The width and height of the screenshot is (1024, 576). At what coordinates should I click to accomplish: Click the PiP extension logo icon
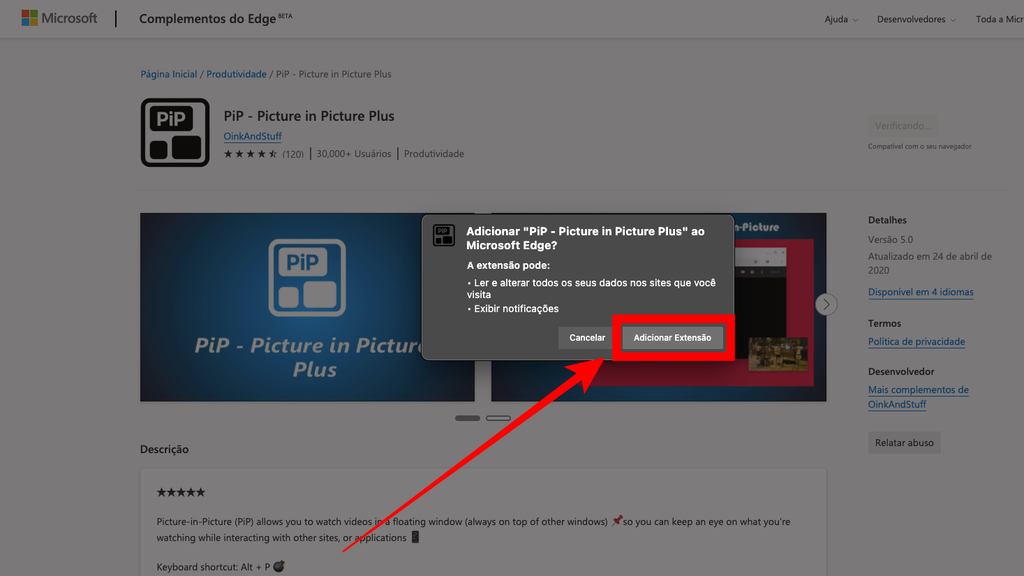175,133
